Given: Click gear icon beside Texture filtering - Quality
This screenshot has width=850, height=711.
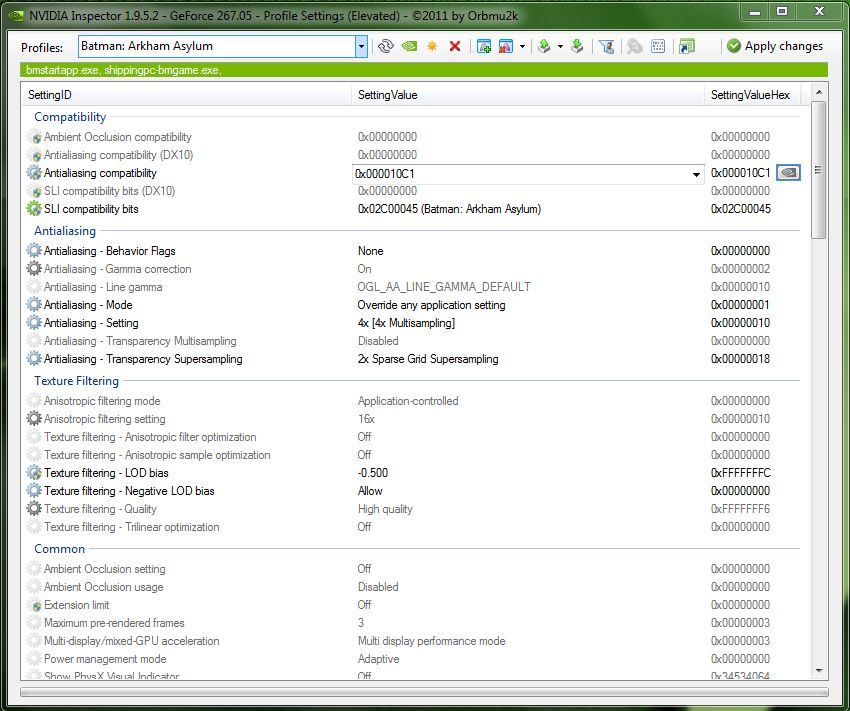Looking at the screenshot, I should point(34,508).
